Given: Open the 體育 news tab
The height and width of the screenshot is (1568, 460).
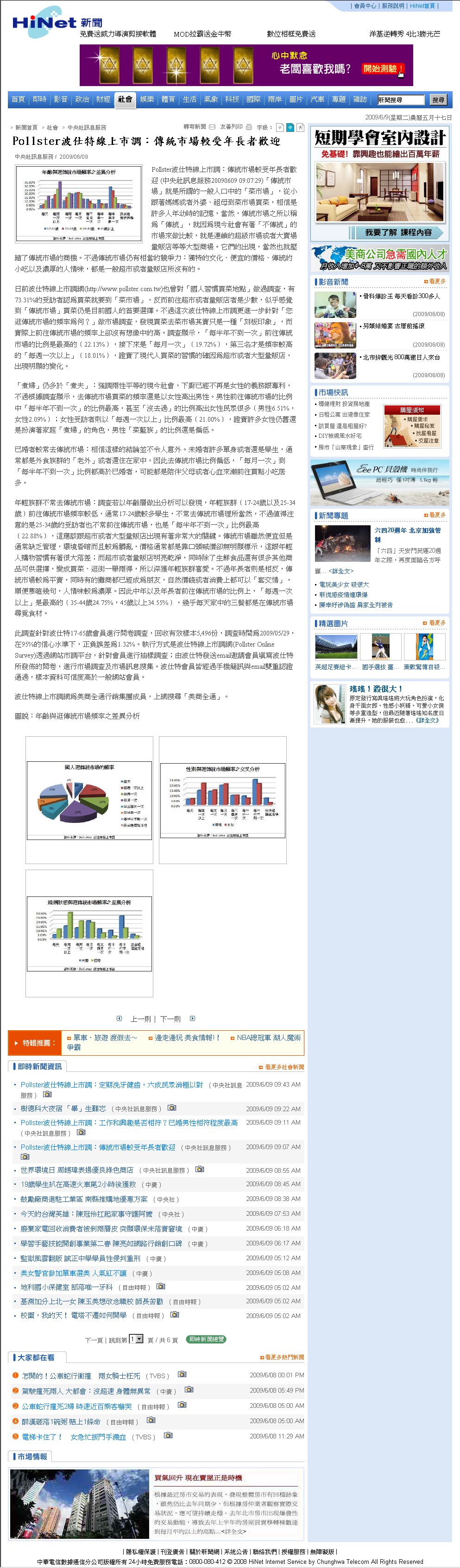Looking at the screenshot, I should pyautogui.click(x=168, y=99).
